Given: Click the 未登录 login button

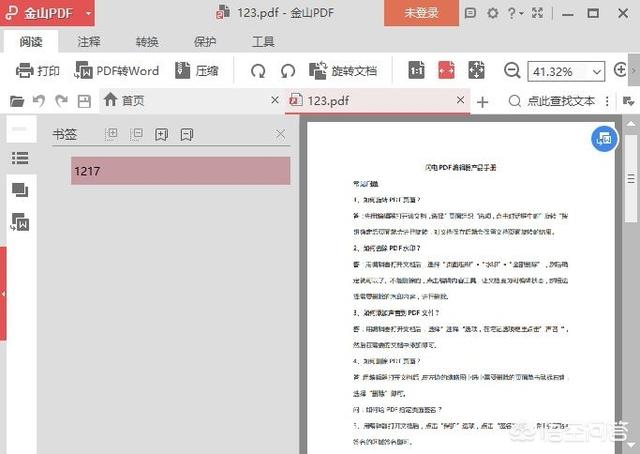Looking at the screenshot, I should point(421,13).
